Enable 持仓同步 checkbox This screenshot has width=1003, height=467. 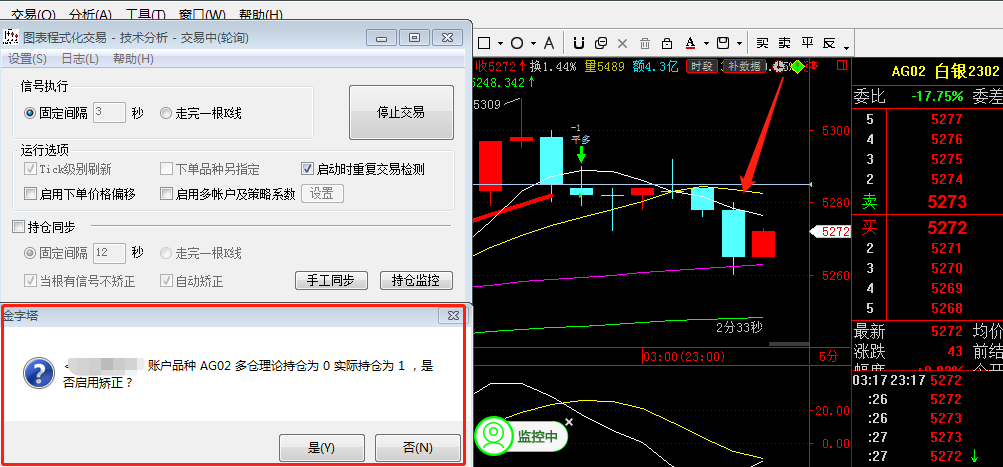18,226
